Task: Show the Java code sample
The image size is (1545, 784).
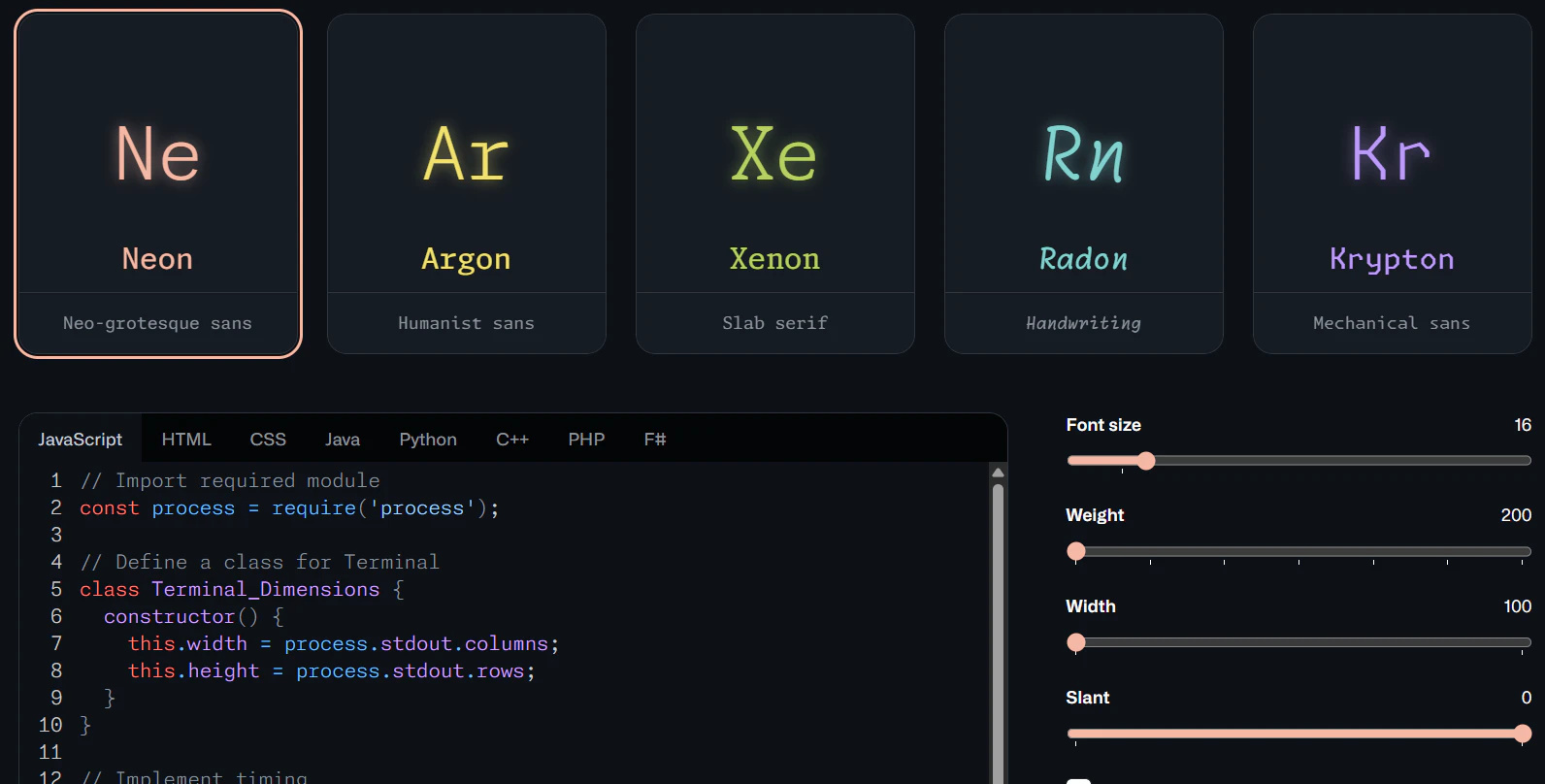Action: click(343, 440)
